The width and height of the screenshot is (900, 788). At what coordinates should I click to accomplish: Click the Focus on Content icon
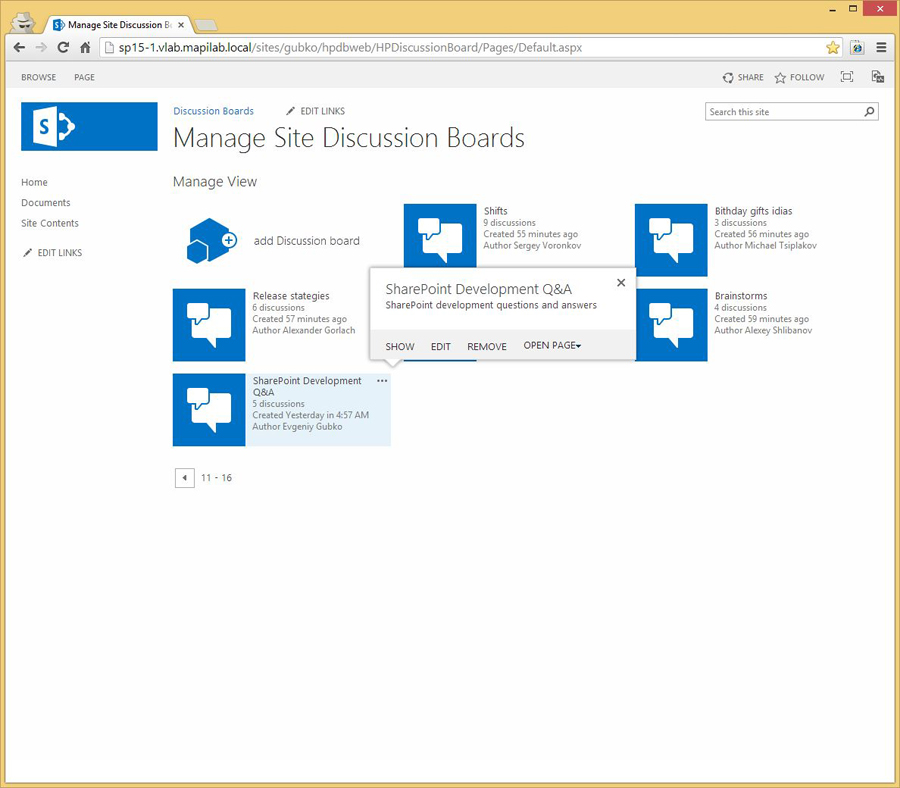click(847, 77)
